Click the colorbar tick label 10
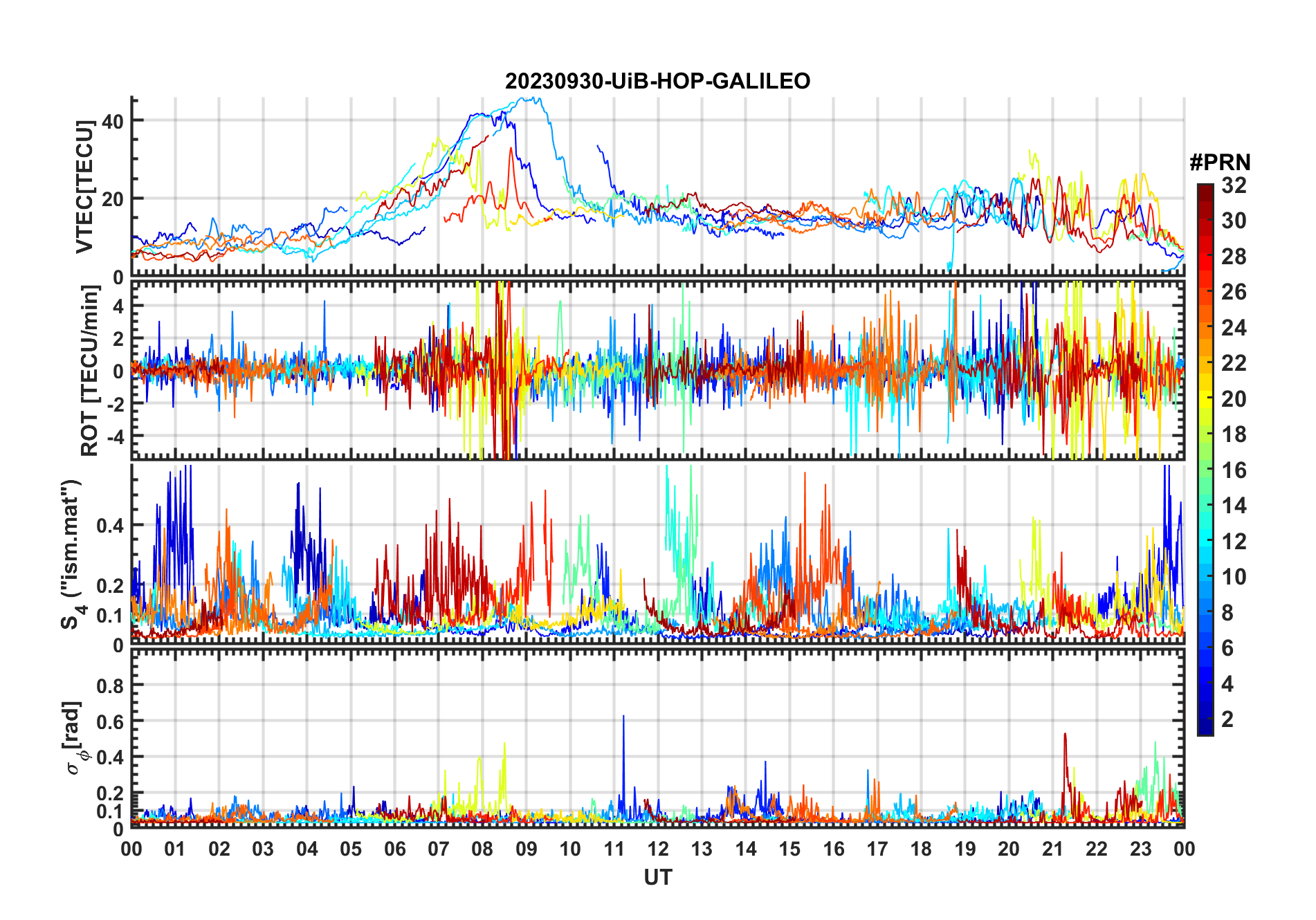The width and height of the screenshot is (1316, 920). (x=1234, y=577)
